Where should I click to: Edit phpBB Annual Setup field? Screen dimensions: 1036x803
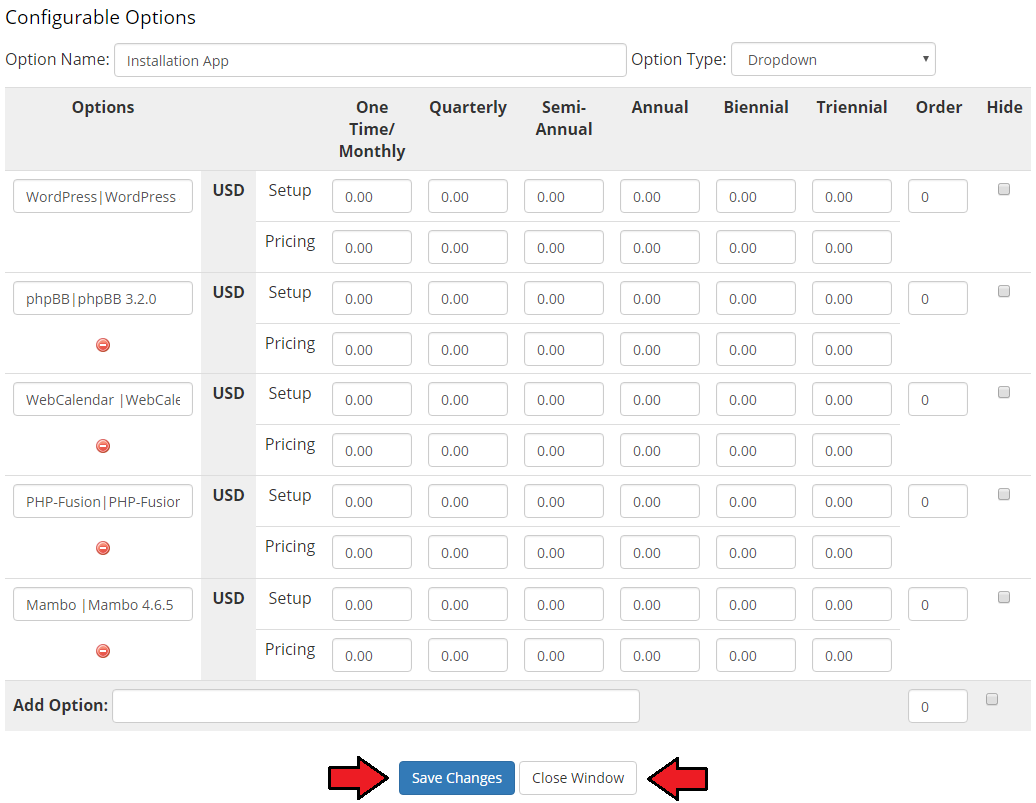[660, 298]
